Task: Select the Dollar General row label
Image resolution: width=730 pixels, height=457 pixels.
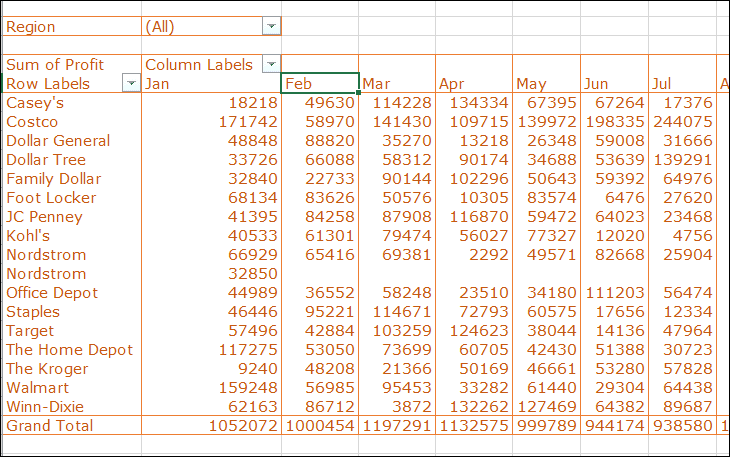Action: [72, 141]
